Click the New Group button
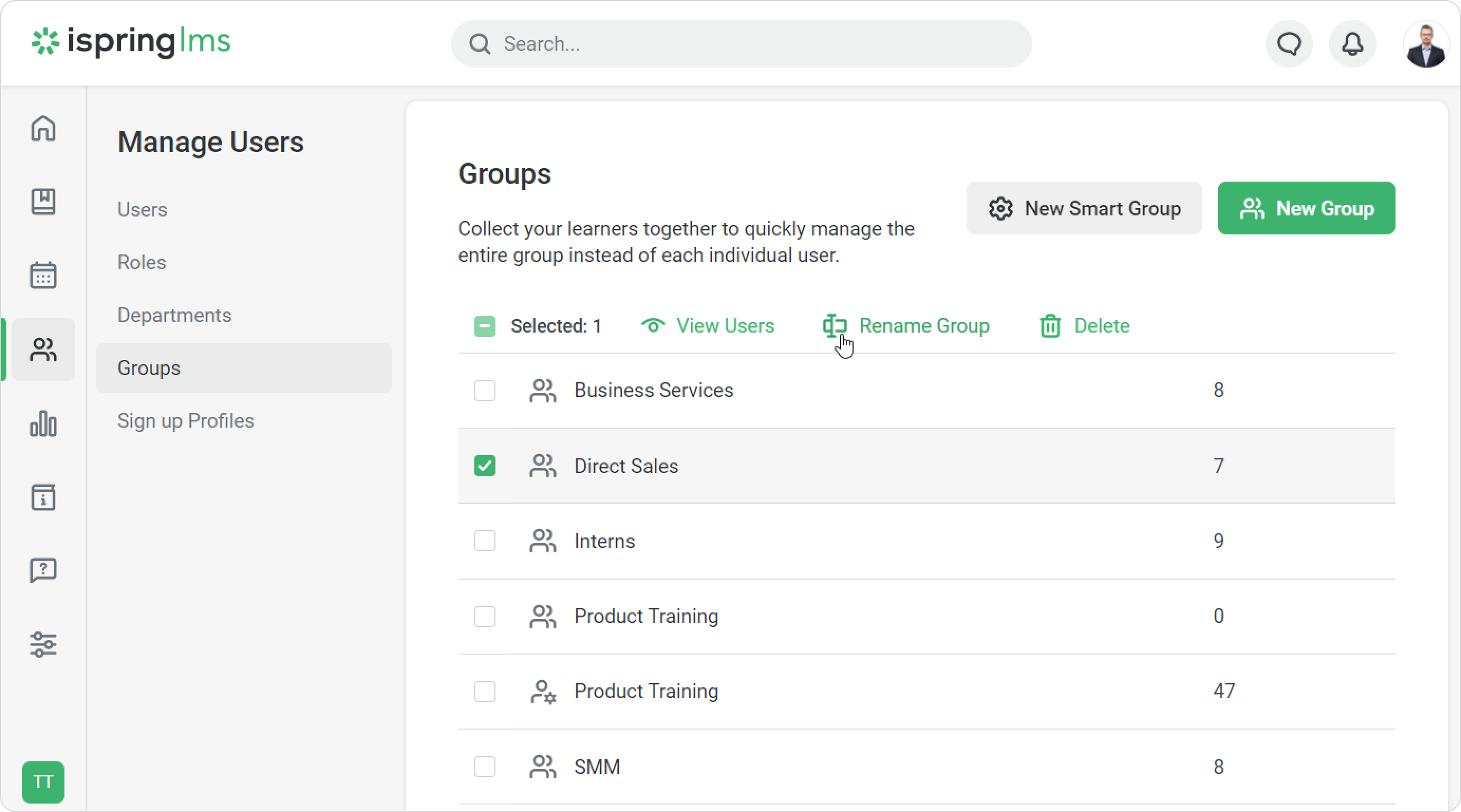 click(x=1306, y=208)
